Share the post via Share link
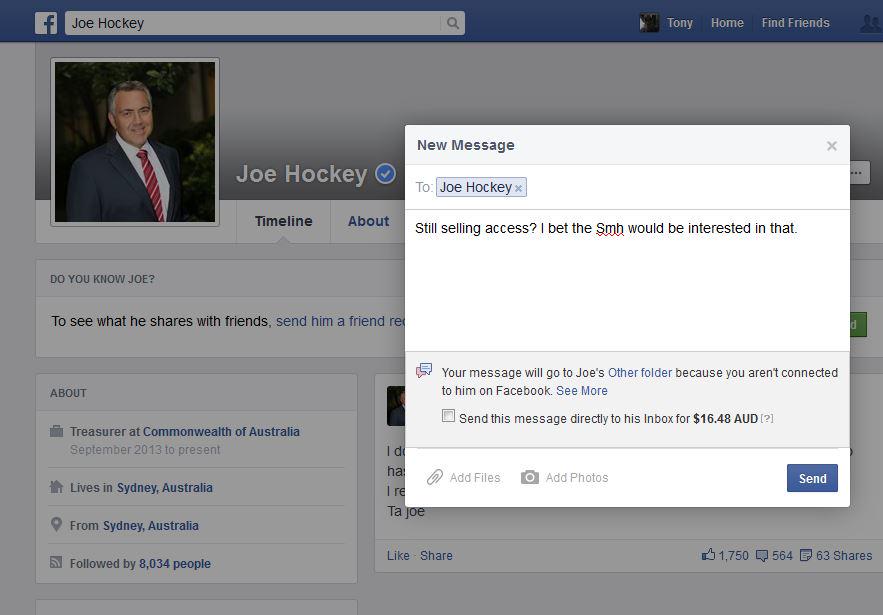Image resolution: width=883 pixels, height=615 pixels. [x=436, y=555]
